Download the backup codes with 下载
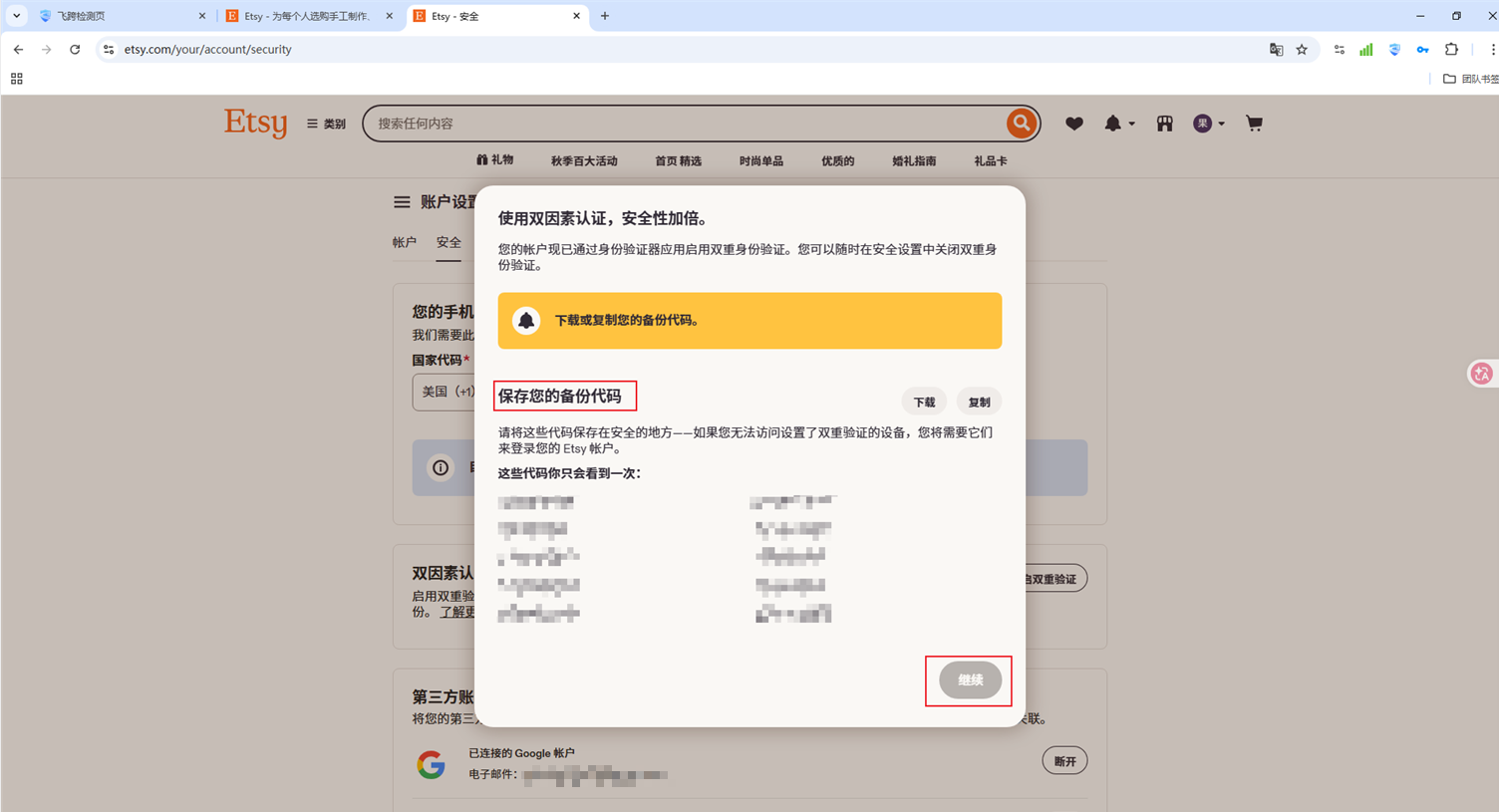This screenshot has width=1499, height=812. [924, 403]
